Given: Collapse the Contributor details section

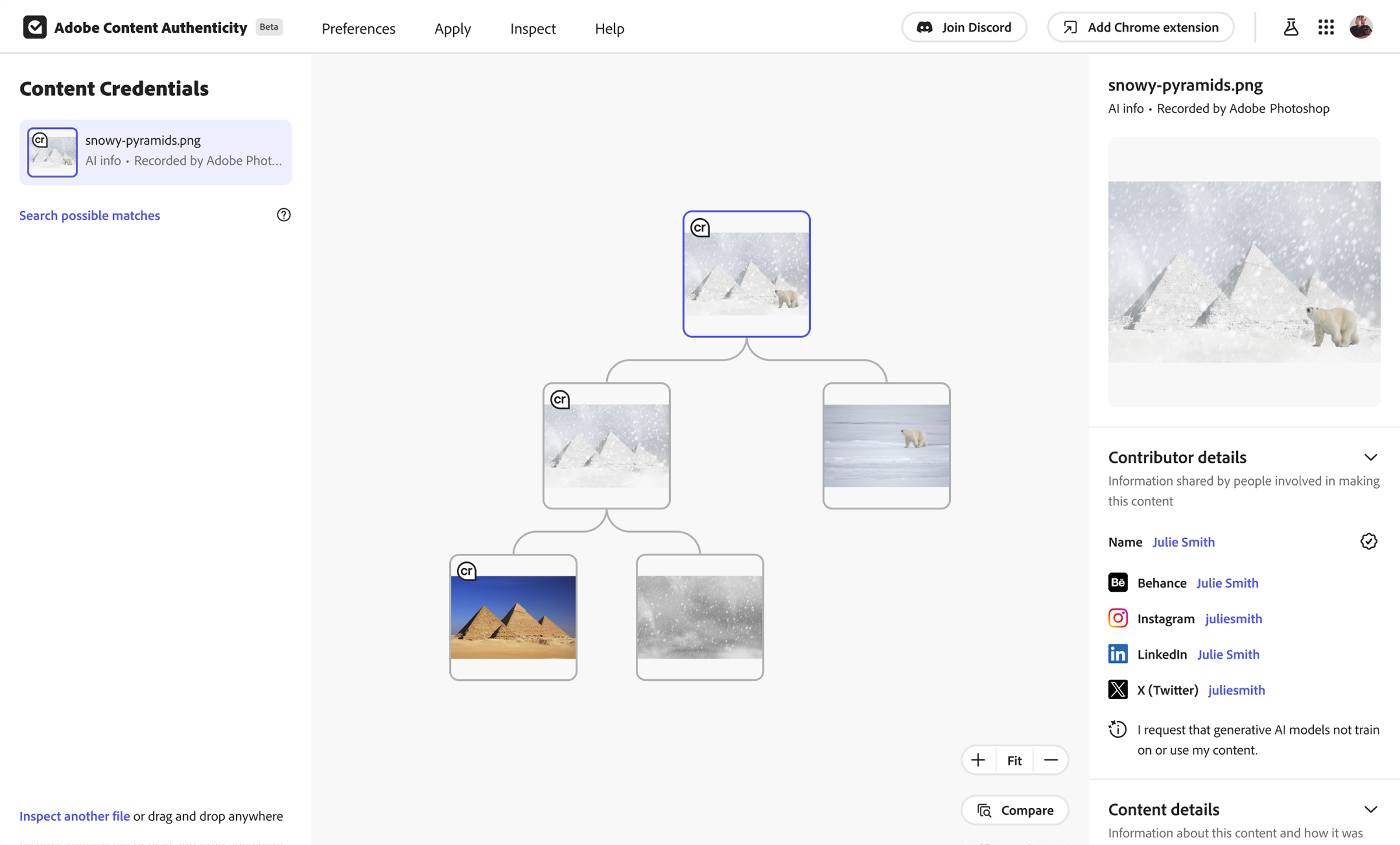Looking at the screenshot, I should click(x=1370, y=457).
